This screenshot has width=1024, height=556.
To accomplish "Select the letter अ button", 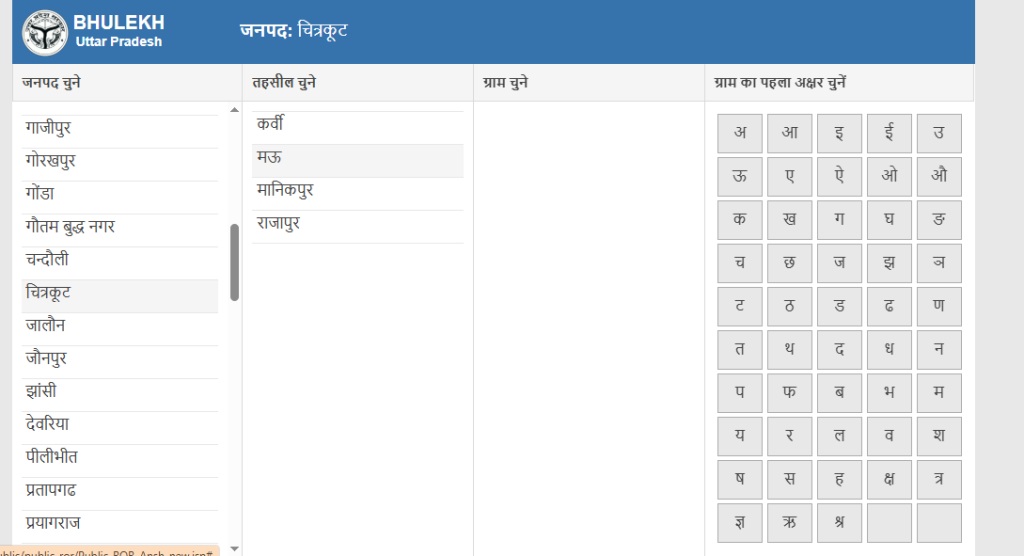I will (739, 133).
